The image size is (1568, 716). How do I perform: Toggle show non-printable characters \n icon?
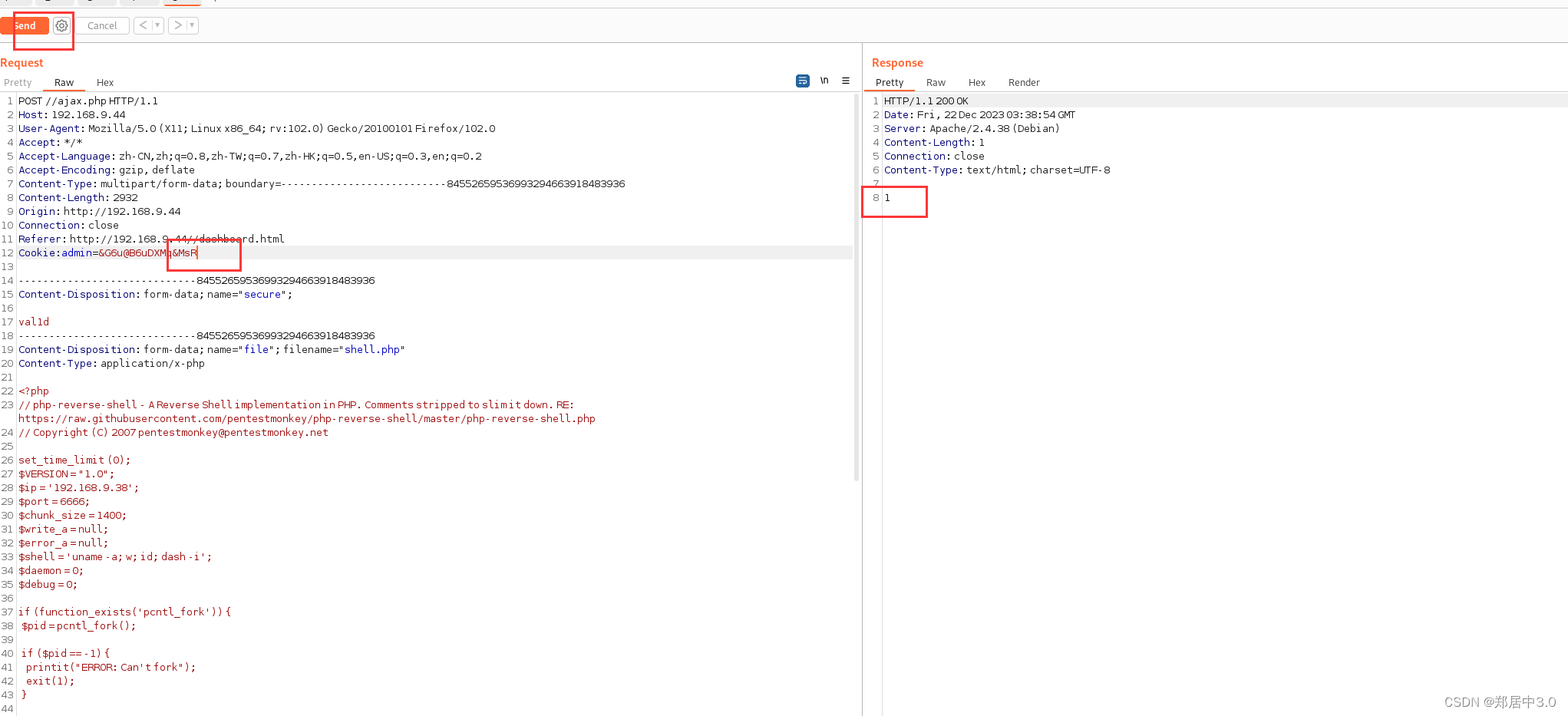824,81
